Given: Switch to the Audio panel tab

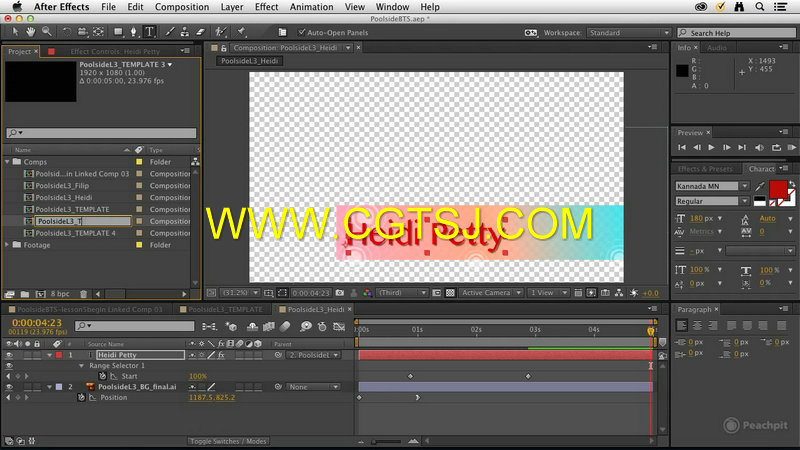Looking at the screenshot, I should (x=716, y=48).
